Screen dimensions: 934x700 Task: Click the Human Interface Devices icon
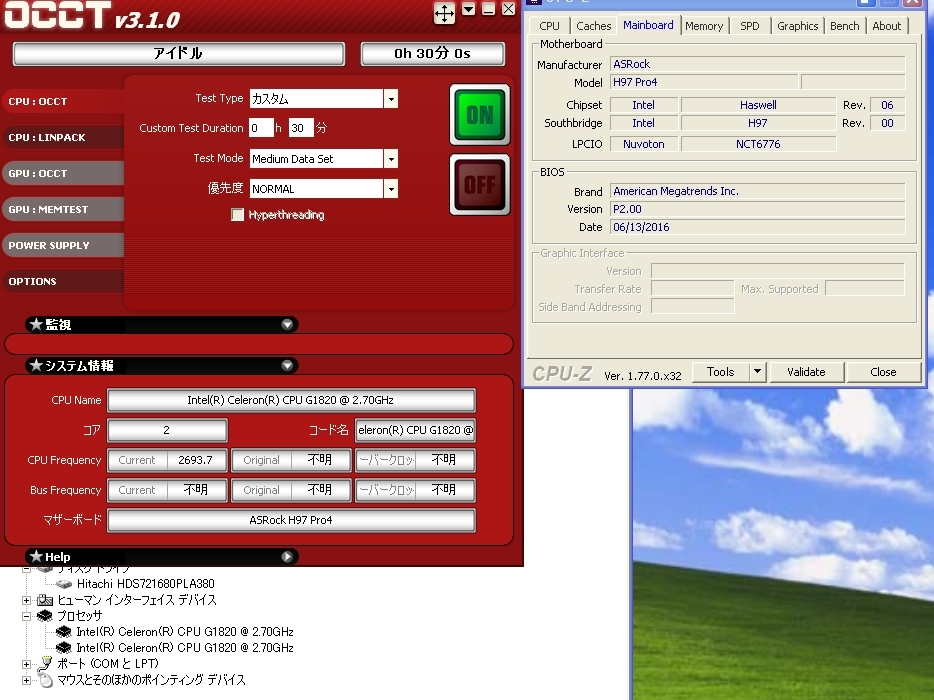[45, 600]
